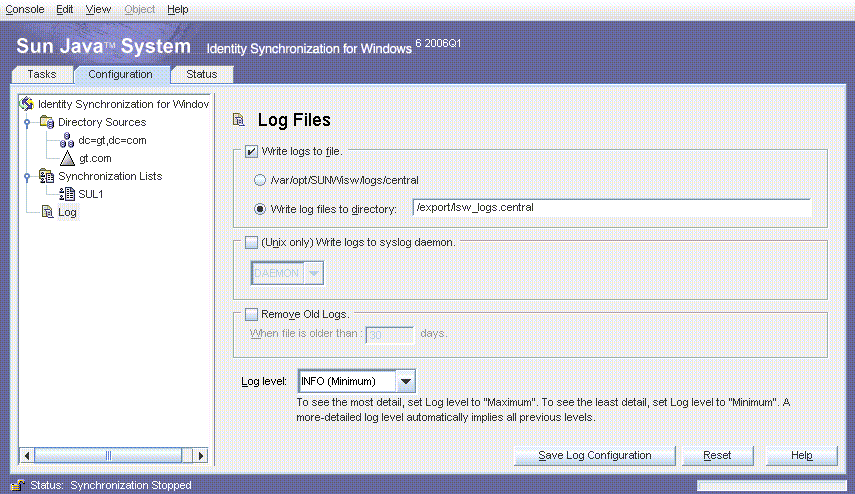Select Write log files to directory radio
This screenshot has height=494, width=855.
click(260, 209)
